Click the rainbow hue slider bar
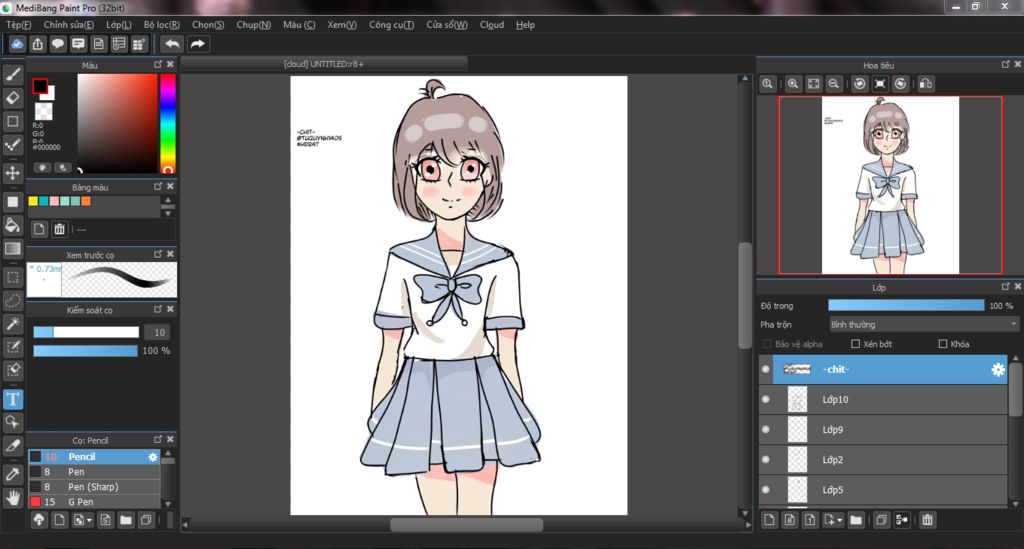The image size is (1024, 549). coord(168,123)
